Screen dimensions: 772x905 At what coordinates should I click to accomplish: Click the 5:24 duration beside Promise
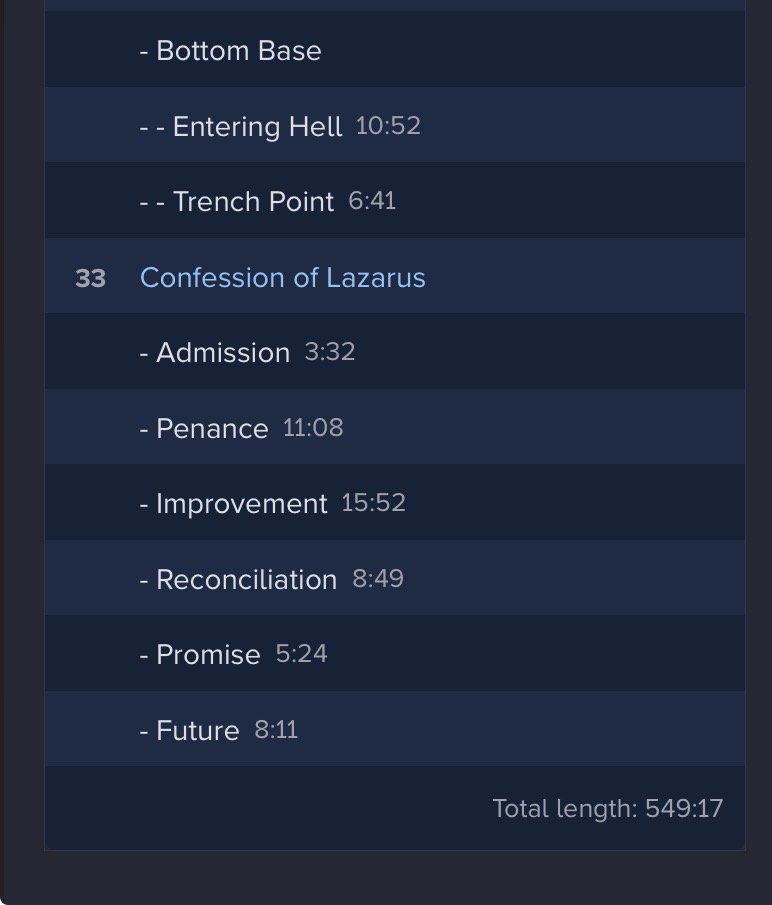tap(301, 654)
